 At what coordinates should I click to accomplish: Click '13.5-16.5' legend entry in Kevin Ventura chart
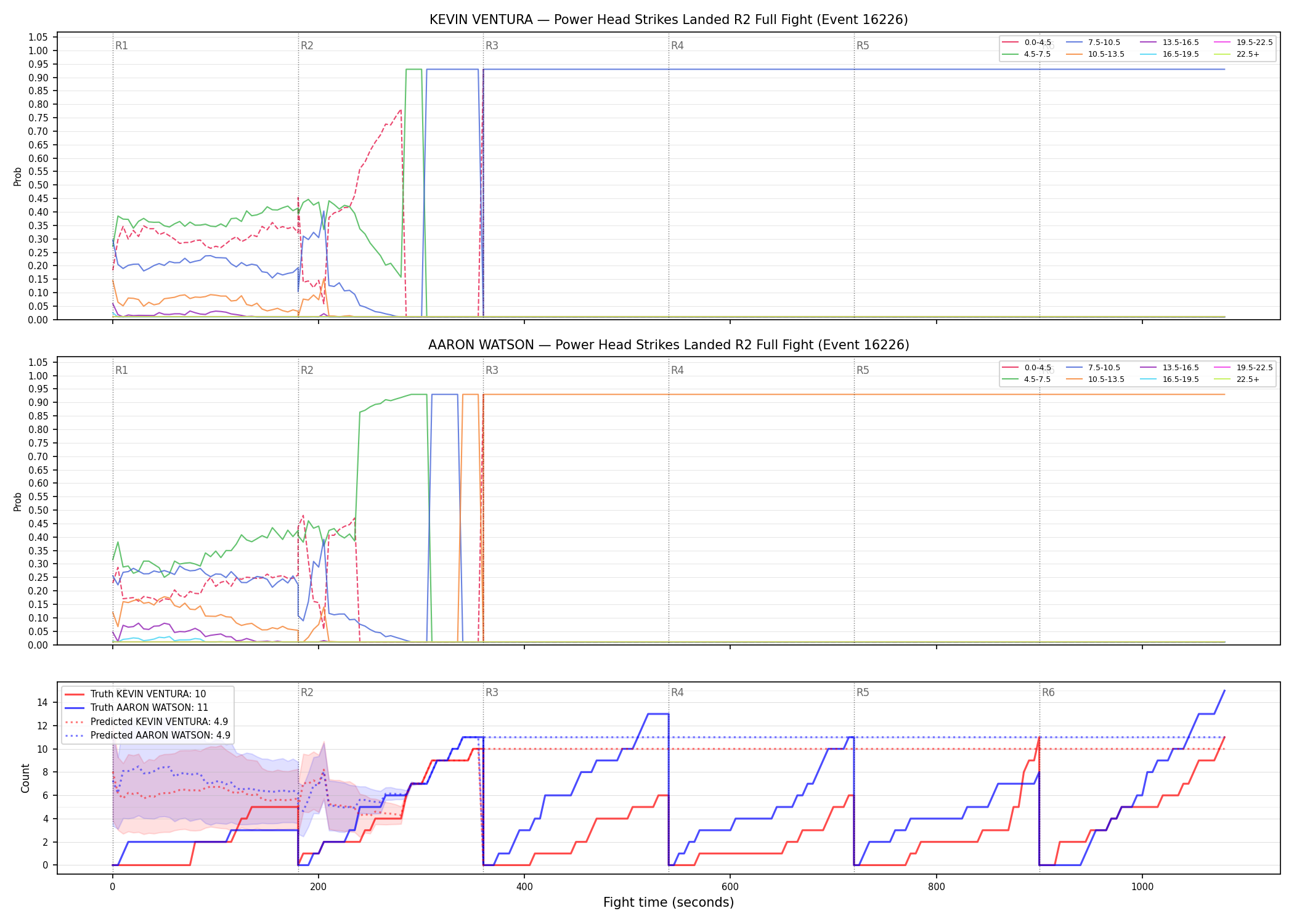(x=1170, y=43)
